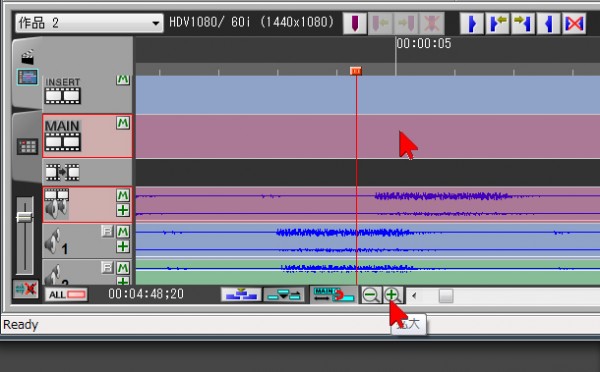Click the clapperboard icon in the sidebar

point(28,57)
